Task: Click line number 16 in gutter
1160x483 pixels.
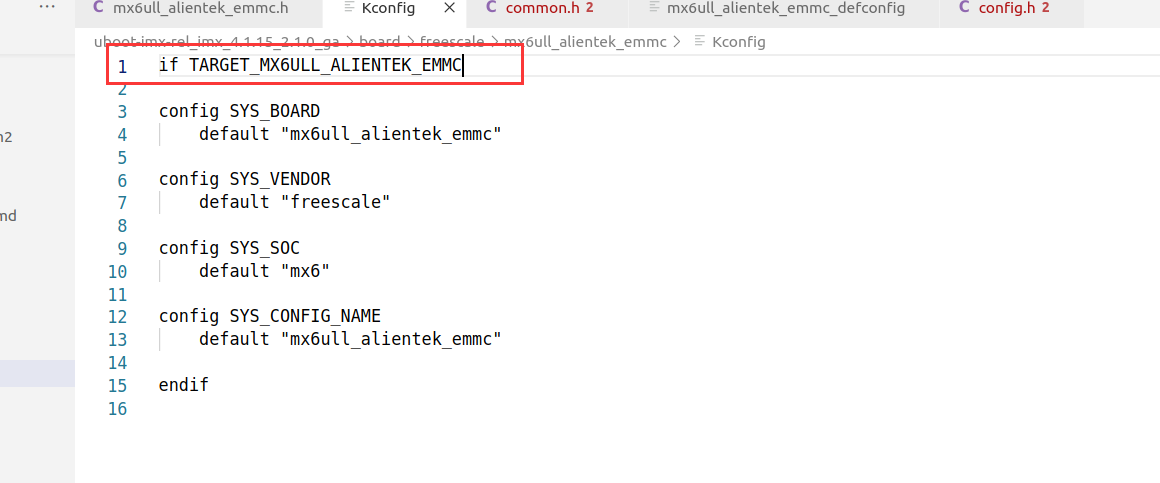Action: tap(117, 408)
